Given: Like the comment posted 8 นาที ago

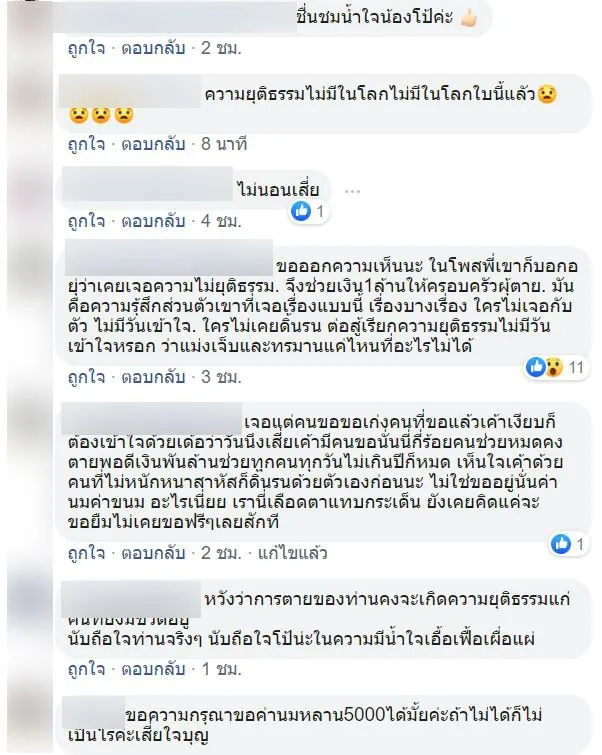Looking at the screenshot, I should coord(86,144).
